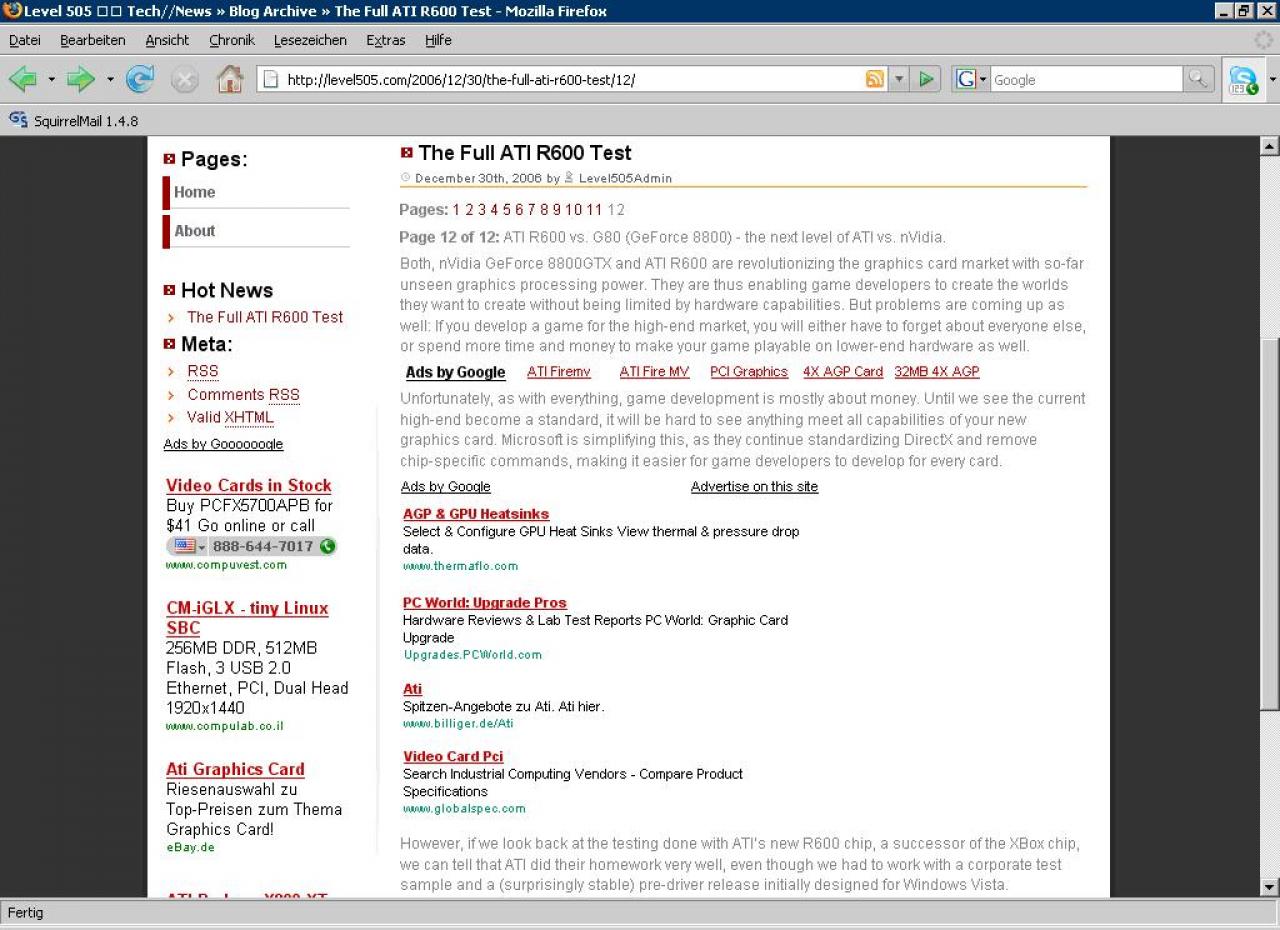Open the Hilfe menu
The image size is (1280, 930).
[x=438, y=40]
